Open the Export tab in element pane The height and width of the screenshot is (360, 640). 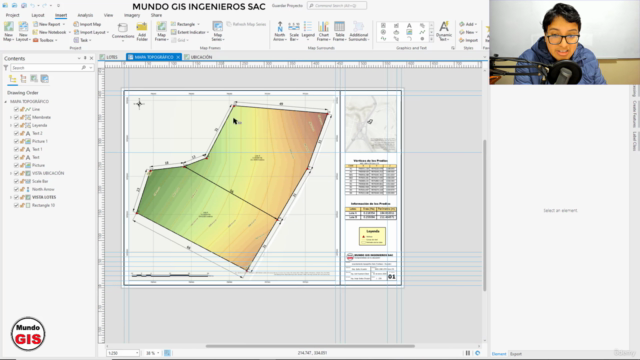click(516, 354)
